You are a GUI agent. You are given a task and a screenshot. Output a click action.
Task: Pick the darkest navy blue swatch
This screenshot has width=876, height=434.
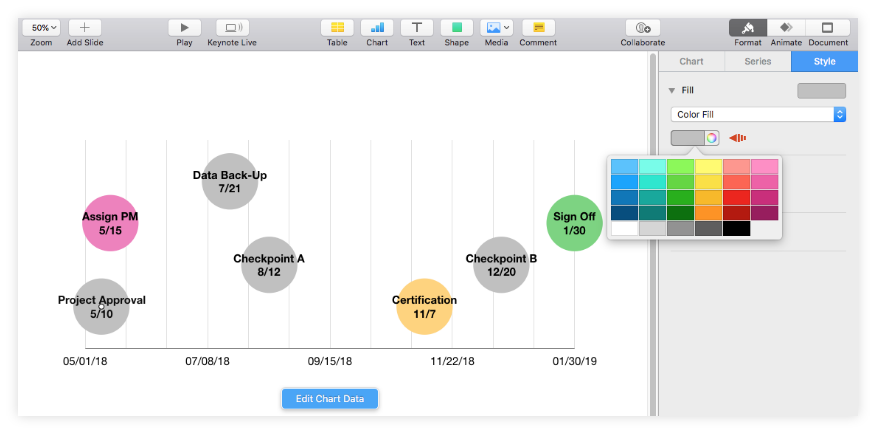coord(625,213)
